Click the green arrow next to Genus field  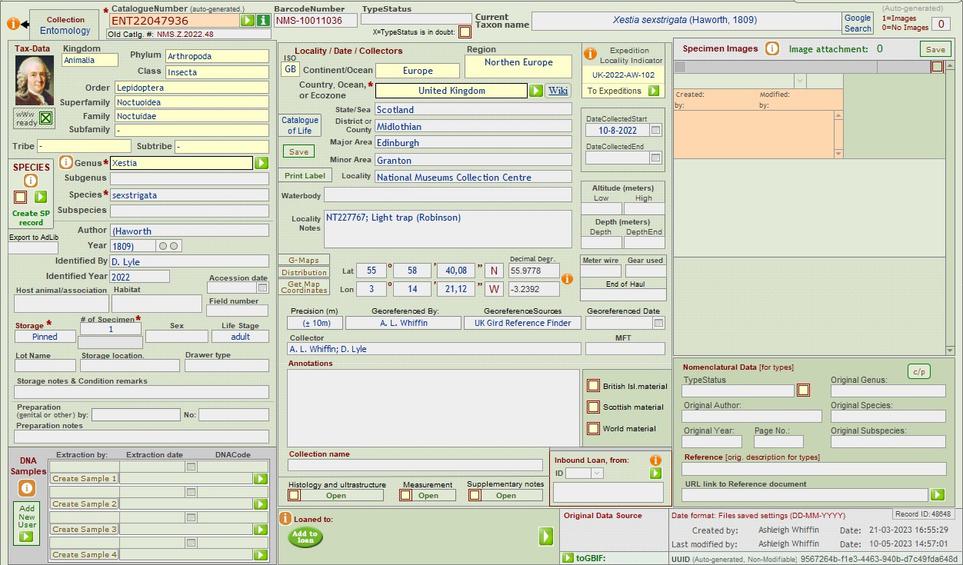[261, 163]
